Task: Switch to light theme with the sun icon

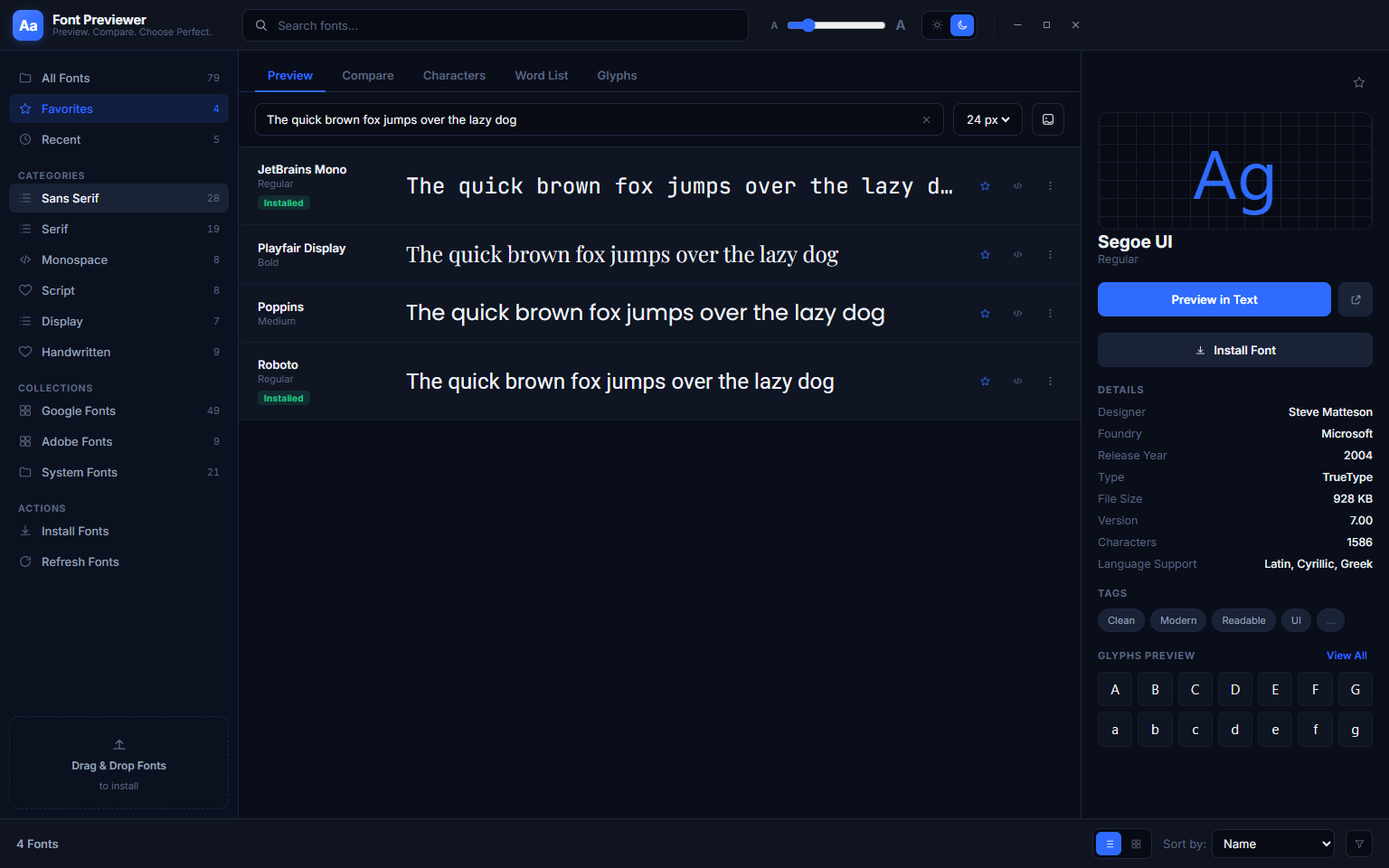Action: [937, 25]
